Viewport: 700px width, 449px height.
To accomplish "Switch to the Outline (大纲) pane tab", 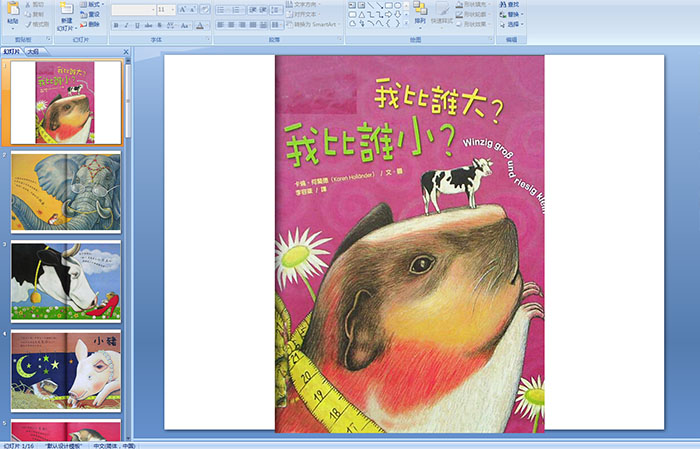I will tap(33, 51).
